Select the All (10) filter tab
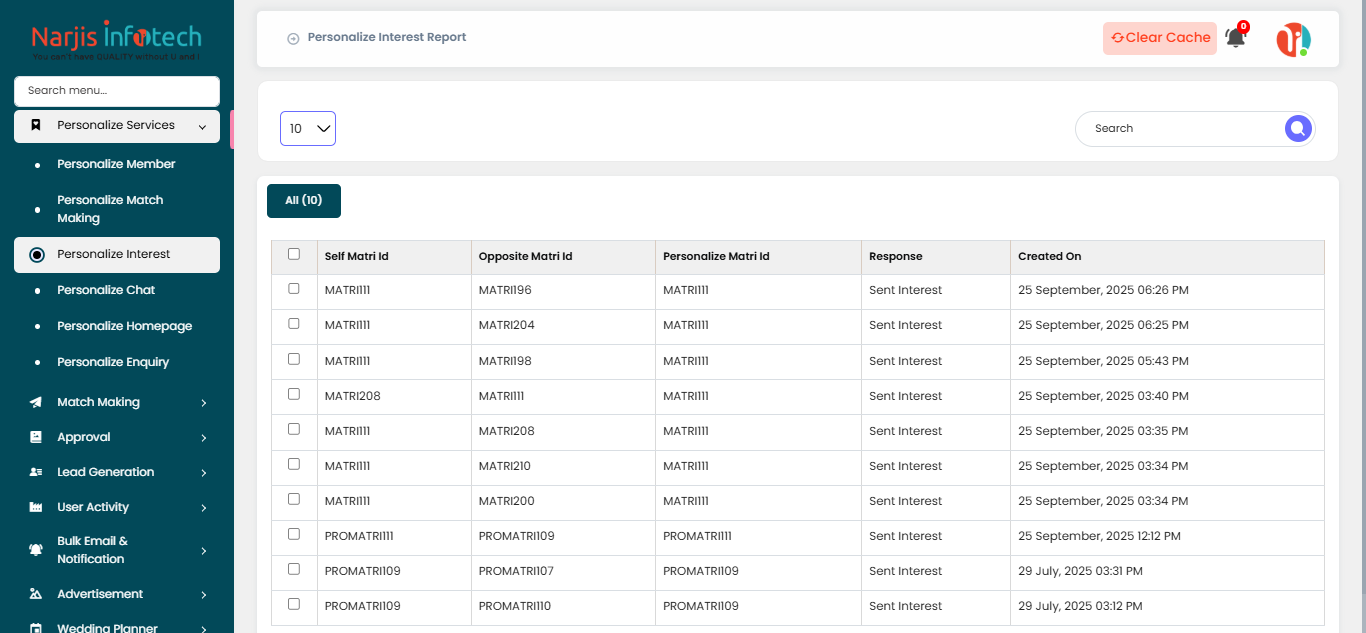 [x=304, y=200]
